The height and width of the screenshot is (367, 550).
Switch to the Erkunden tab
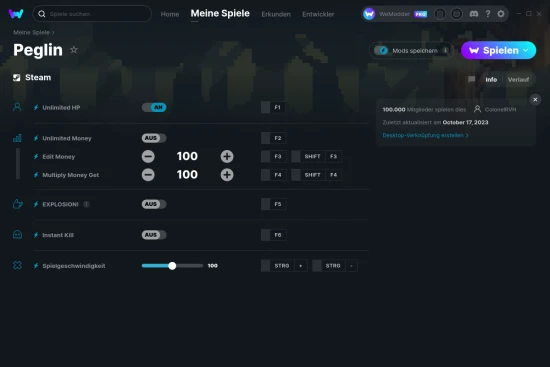point(276,14)
